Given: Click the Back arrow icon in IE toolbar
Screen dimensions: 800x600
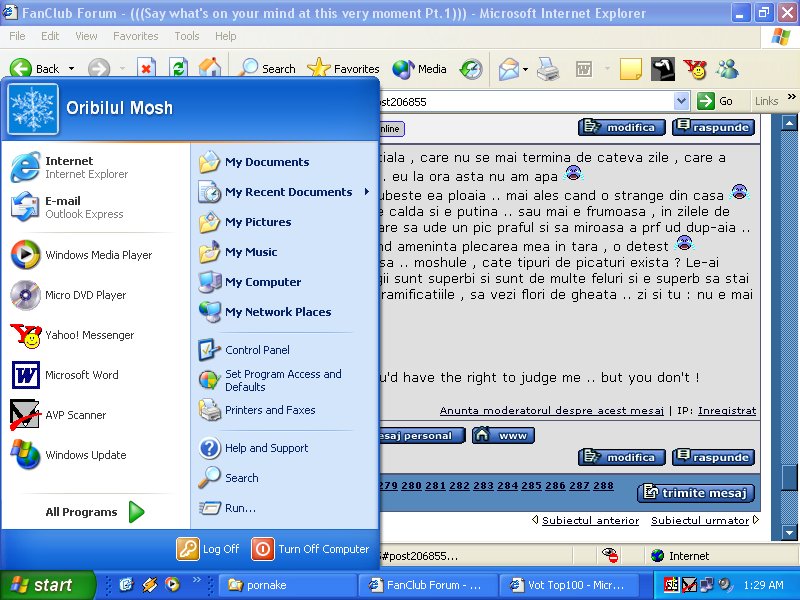Looking at the screenshot, I should [20, 68].
